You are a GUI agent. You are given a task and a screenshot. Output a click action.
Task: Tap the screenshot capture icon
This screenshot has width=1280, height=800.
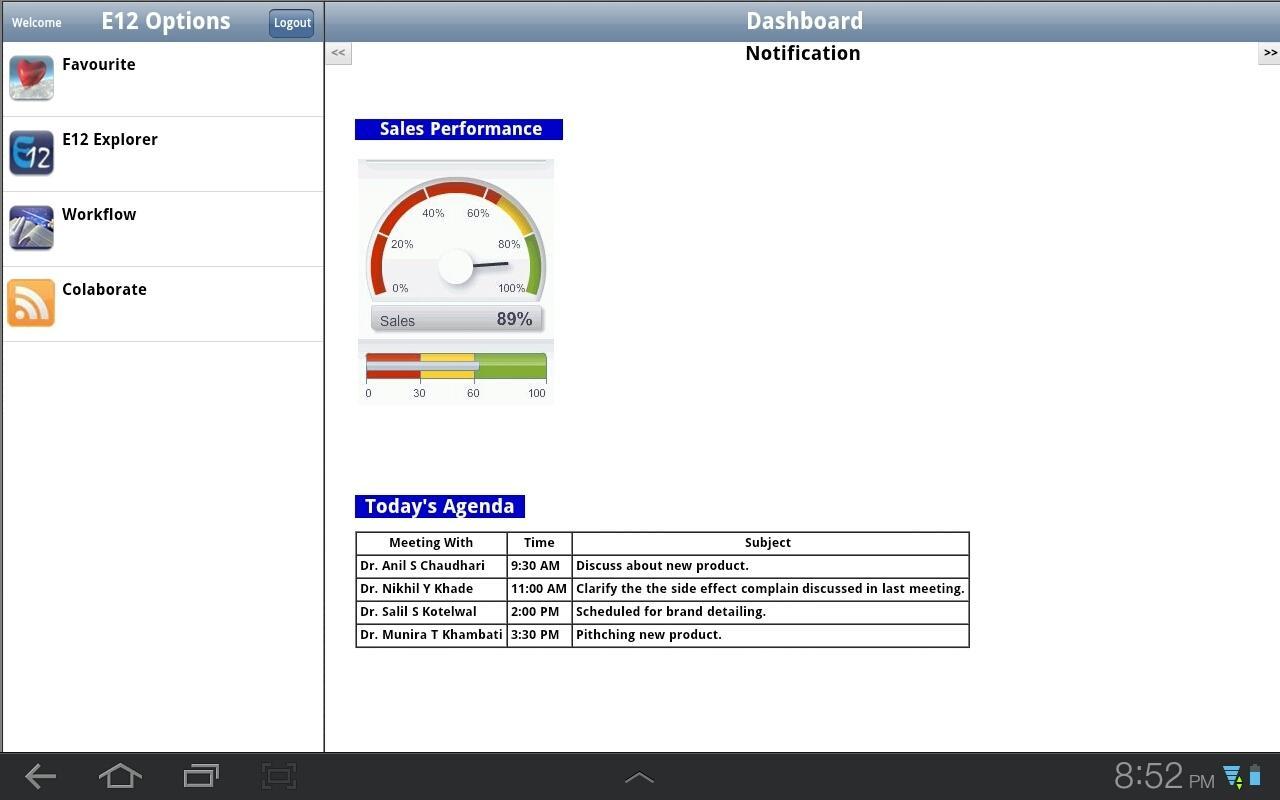279,776
